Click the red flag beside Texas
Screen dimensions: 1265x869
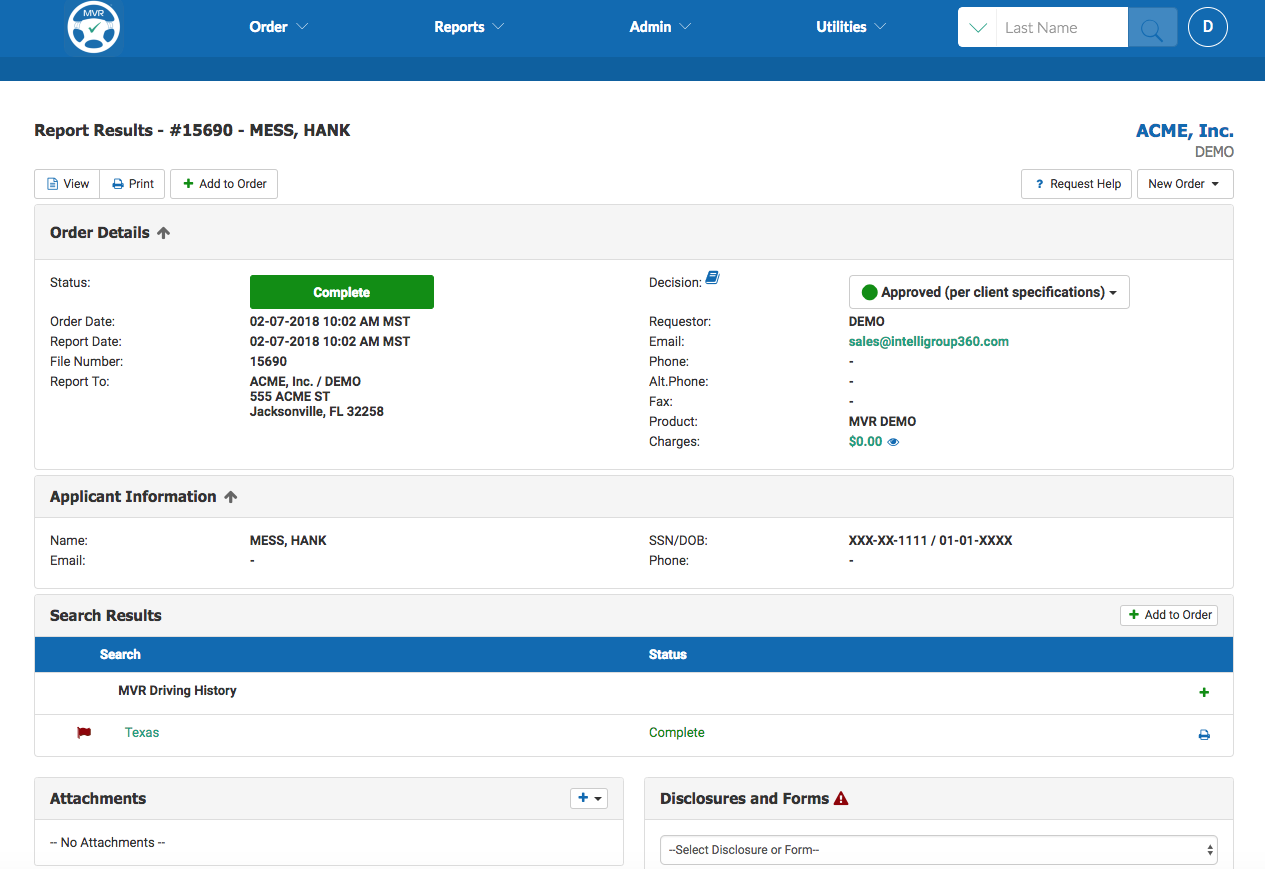coord(84,733)
